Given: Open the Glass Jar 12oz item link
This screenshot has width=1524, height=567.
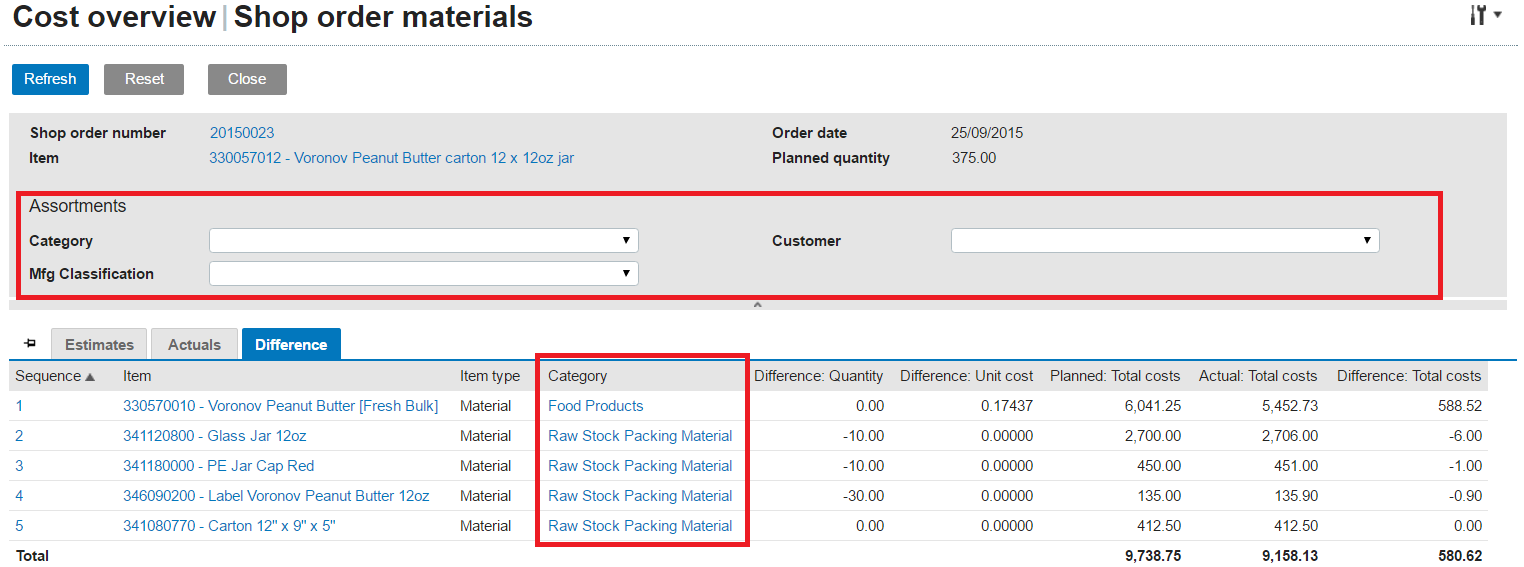Looking at the screenshot, I should coord(214,436).
